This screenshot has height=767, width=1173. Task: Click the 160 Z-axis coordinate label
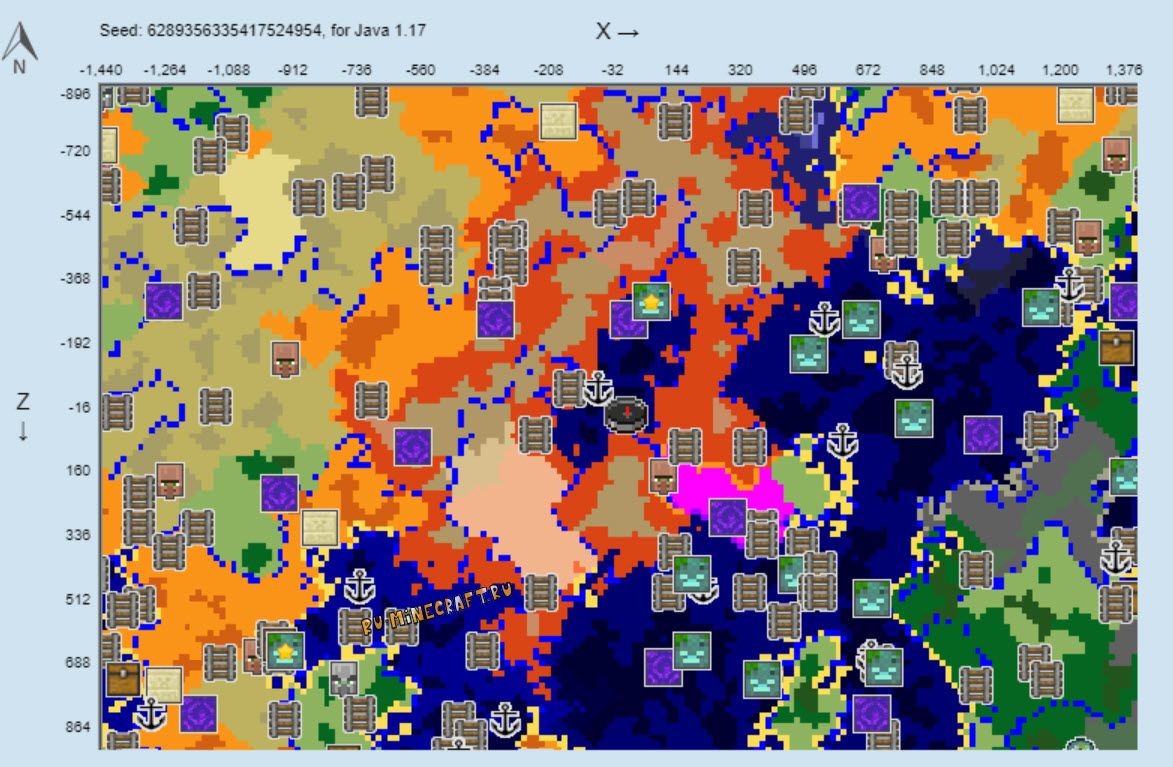[x=78, y=471]
